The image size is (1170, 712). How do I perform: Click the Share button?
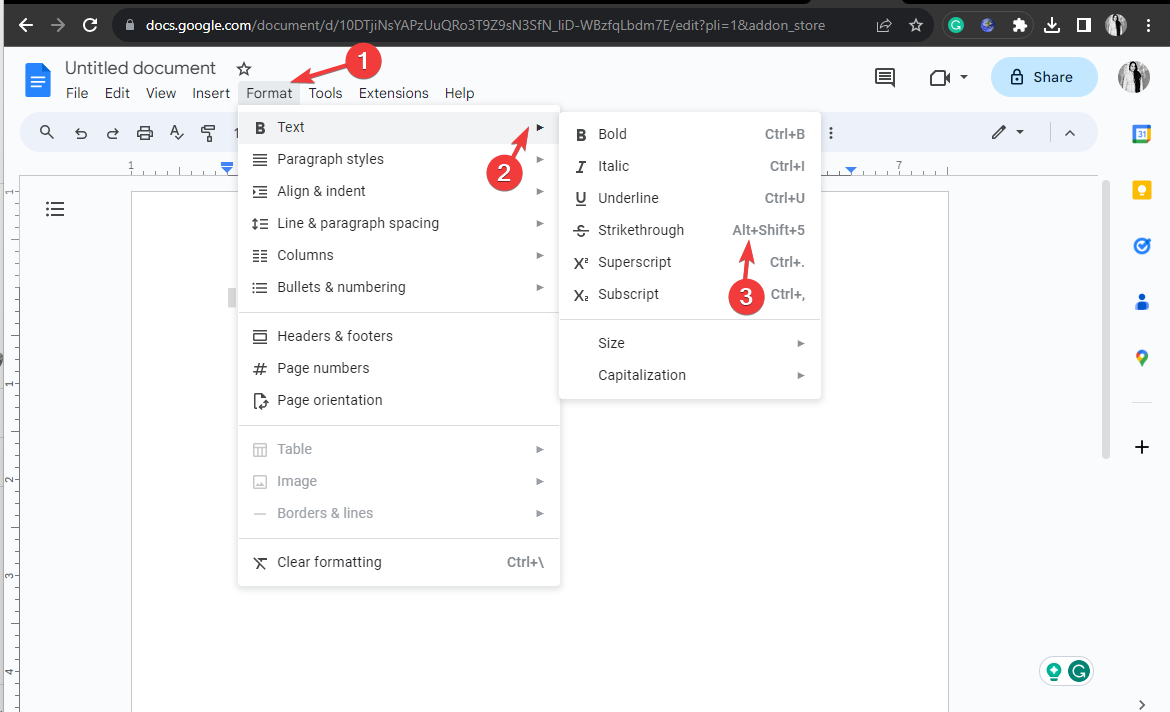pyautogui.click(x=1044, y=77)
